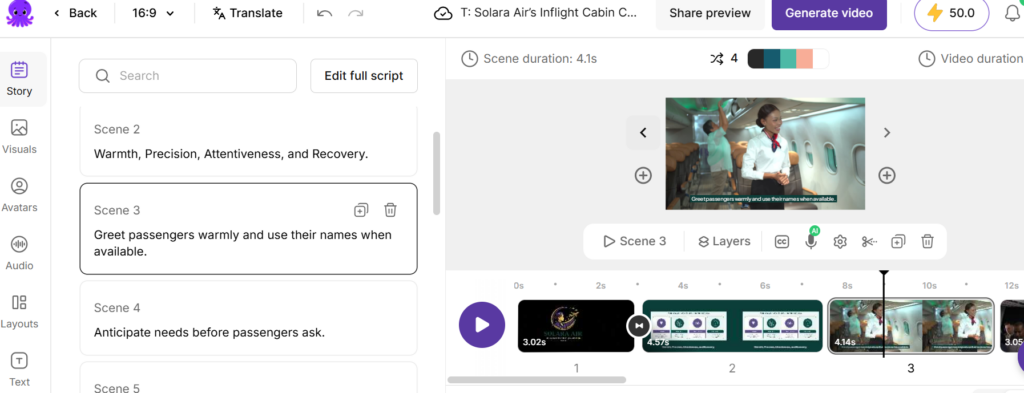
Task: Go to the previous scene arrow
Action: click(643, 133)
